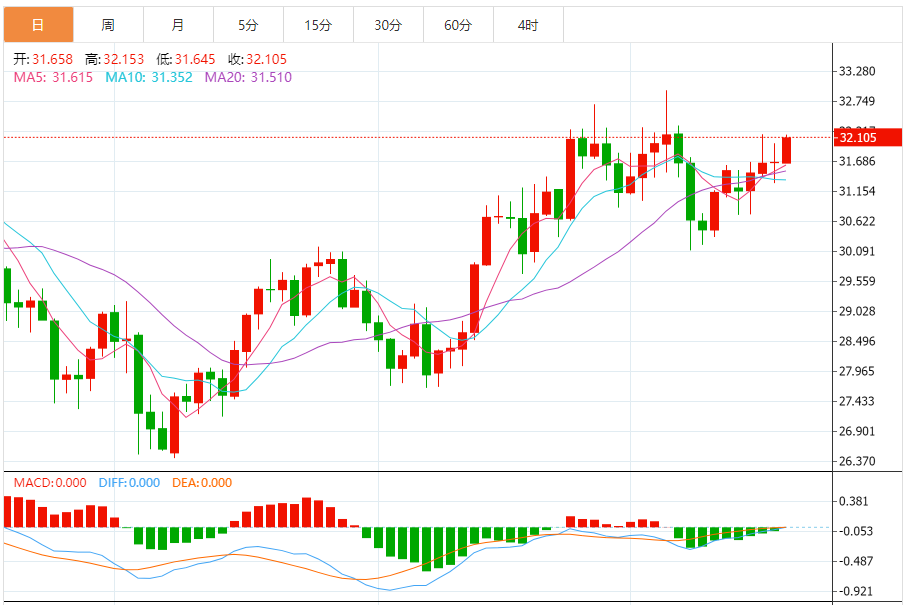
Task: Click the DIFF:0.000 label
Action: [x=129, y=483]
